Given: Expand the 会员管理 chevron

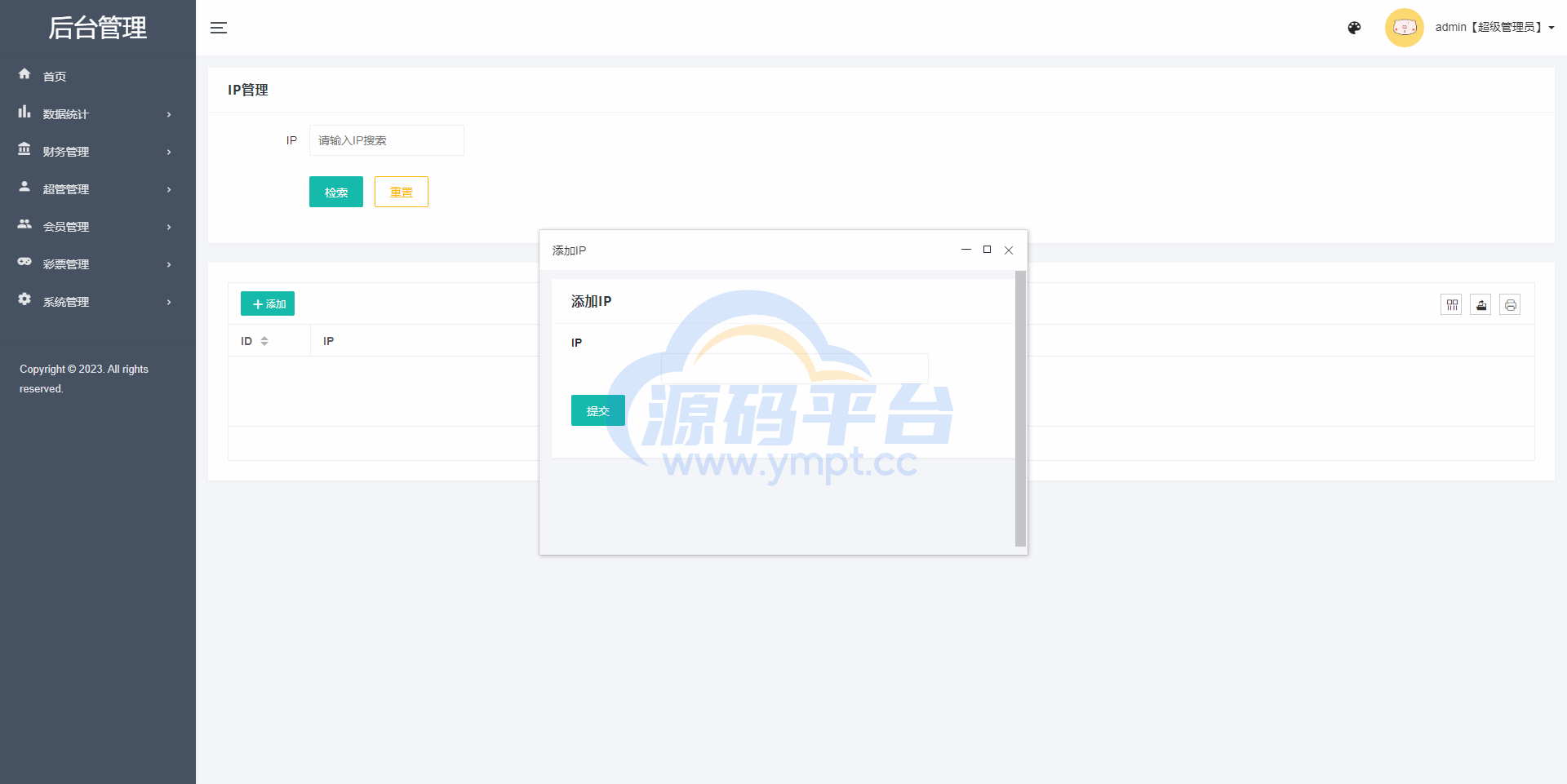Looking at the screenshot, I should [169, 227].
